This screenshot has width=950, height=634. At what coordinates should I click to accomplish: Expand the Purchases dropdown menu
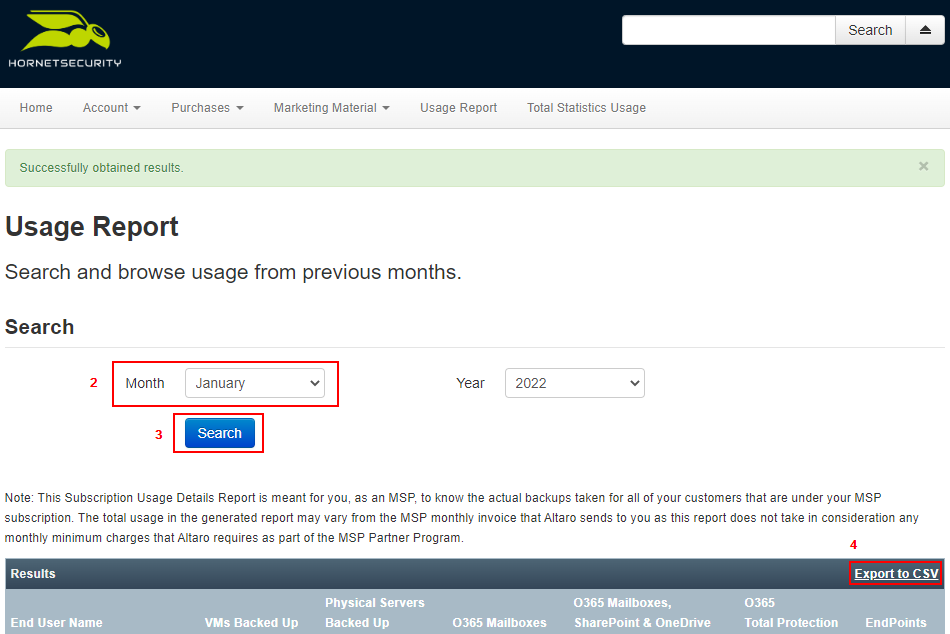[x=207, y=108]
